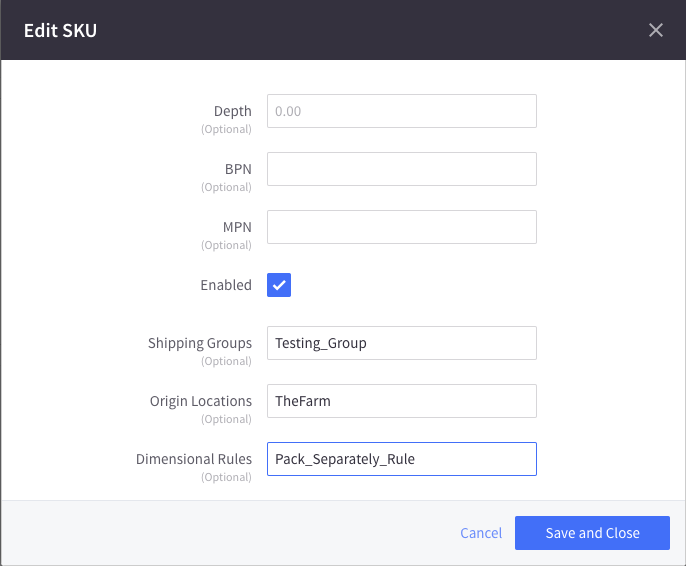
Task: Open the Shipping Groups field containing Testing_Group
Action: coord(401,343)
